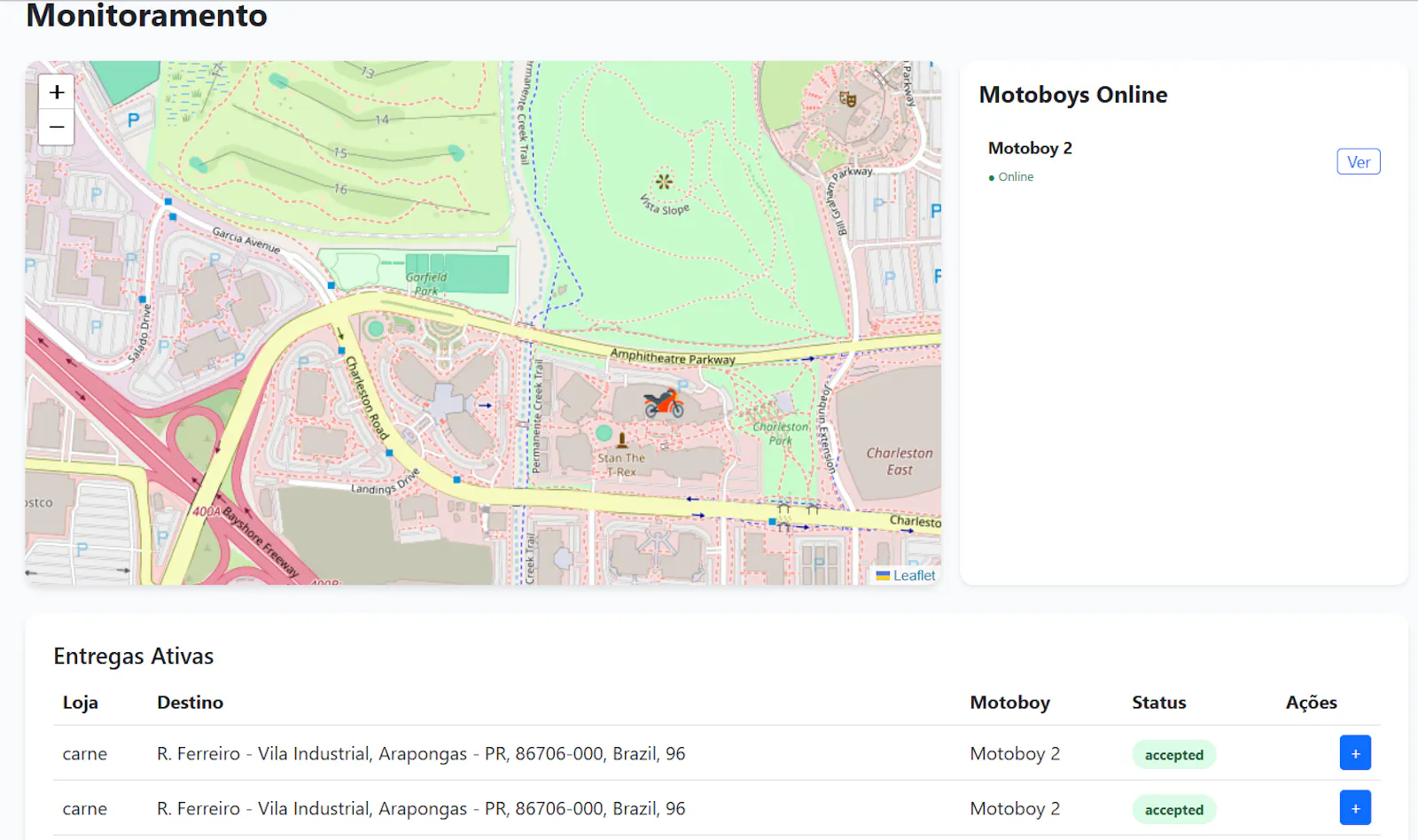View Motoboy 2 with the Ver button
Viewport: 1418px width, 840px height.
(x=1359, y=162)
